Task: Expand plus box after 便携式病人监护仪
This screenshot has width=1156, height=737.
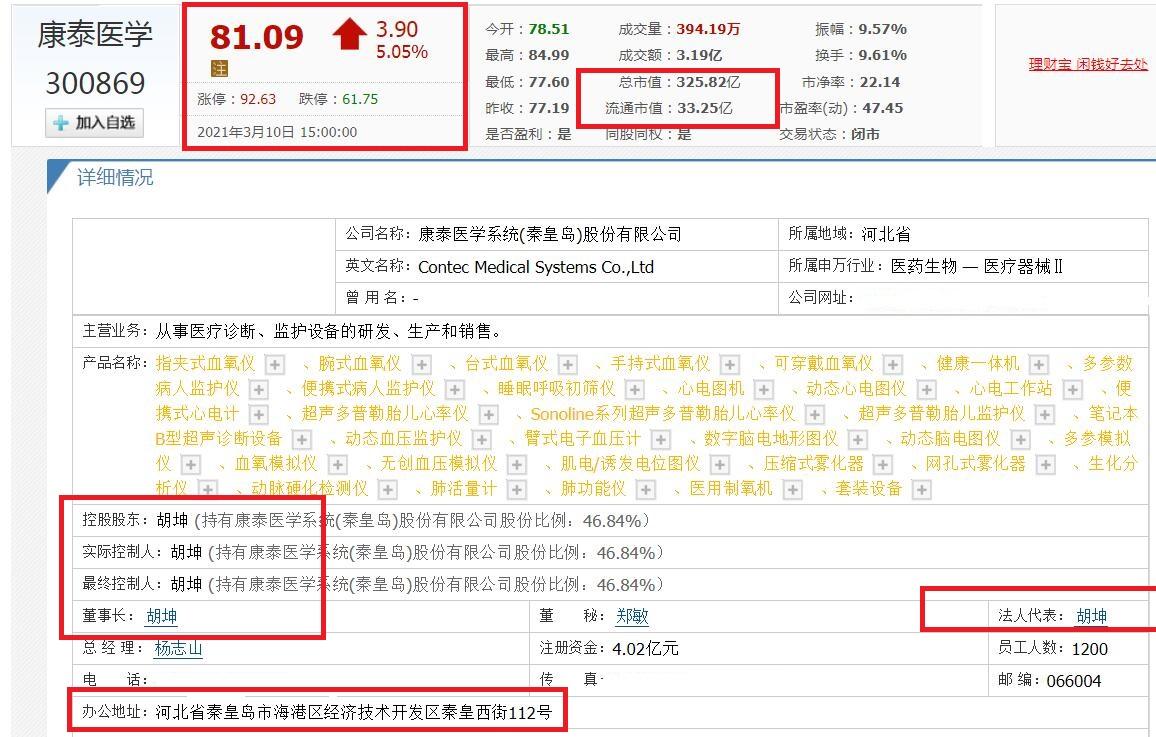Action: coord(455,390)
